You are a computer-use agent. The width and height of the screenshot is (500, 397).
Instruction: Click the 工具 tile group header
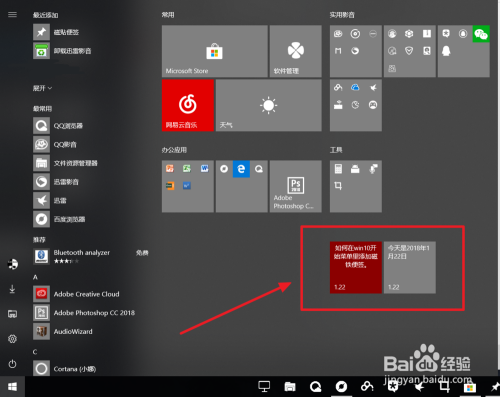pyautogui.click(x=336, y=150)
